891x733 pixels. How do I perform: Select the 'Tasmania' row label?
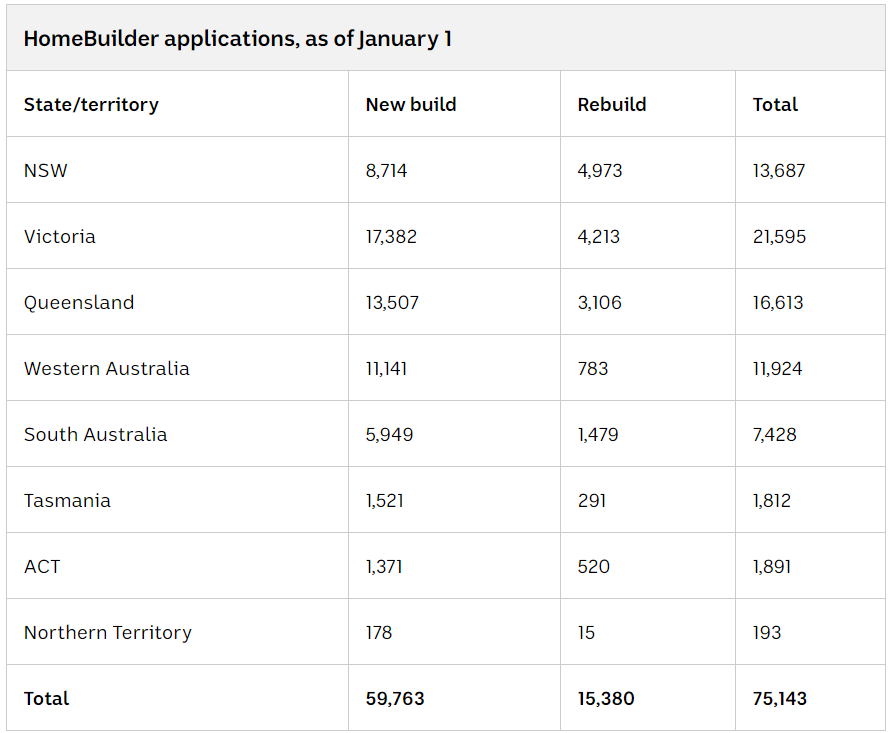(67, 501)
